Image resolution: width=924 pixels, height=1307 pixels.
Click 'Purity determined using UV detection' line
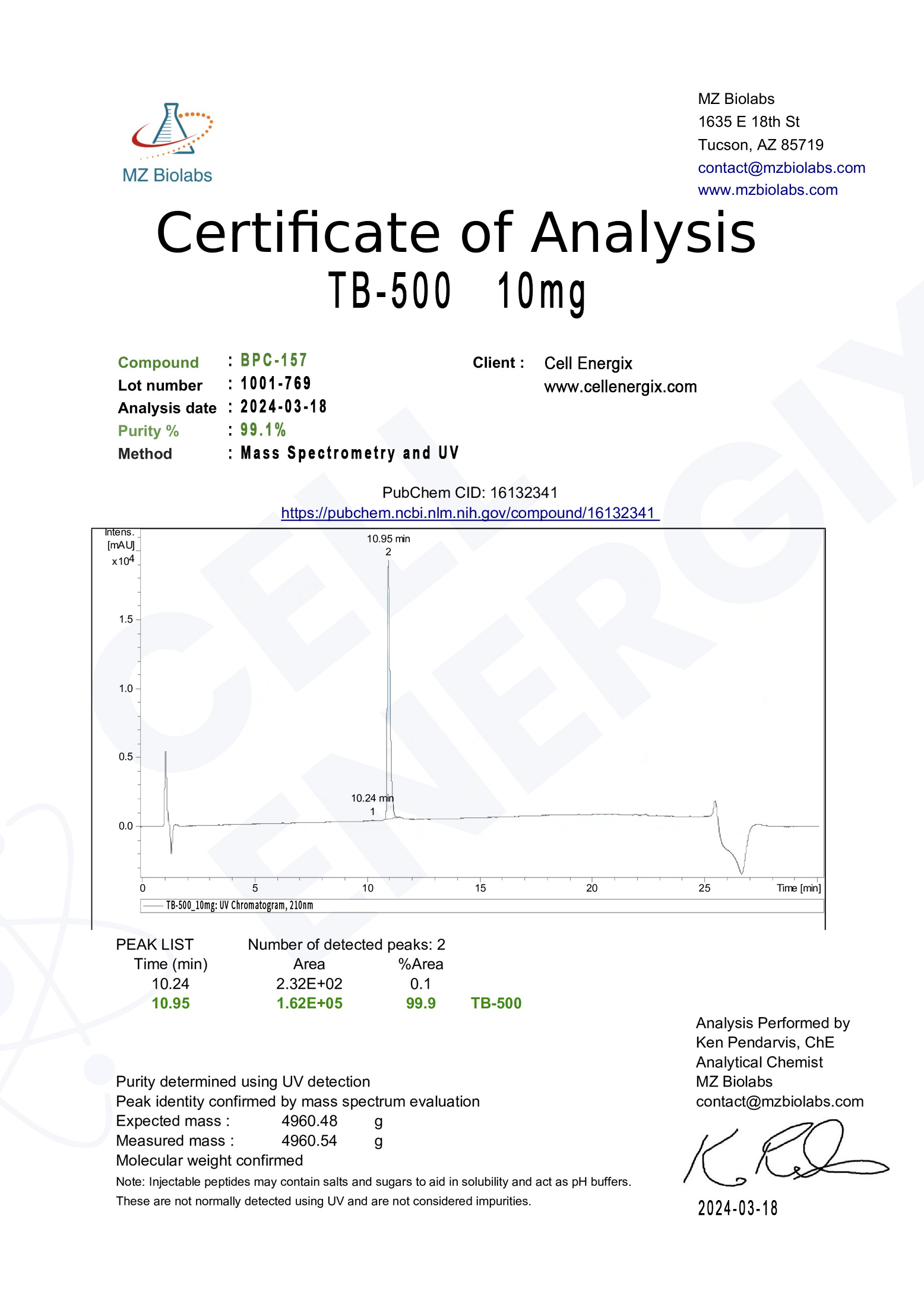coord(243,1081)
